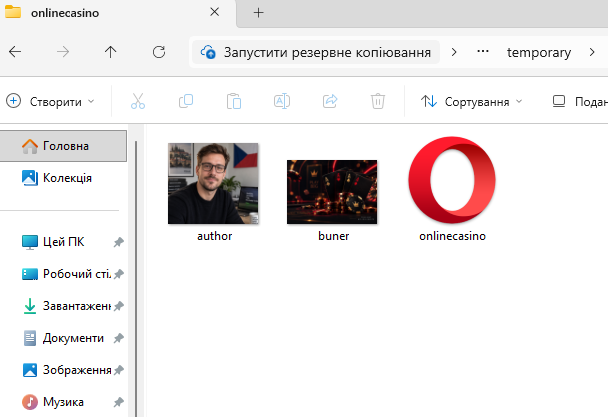Image resolution: width=608 pixels, height=417 pixels.
Task: Click the pin icon beside Робочий стіл
Action: pos(119,274)
